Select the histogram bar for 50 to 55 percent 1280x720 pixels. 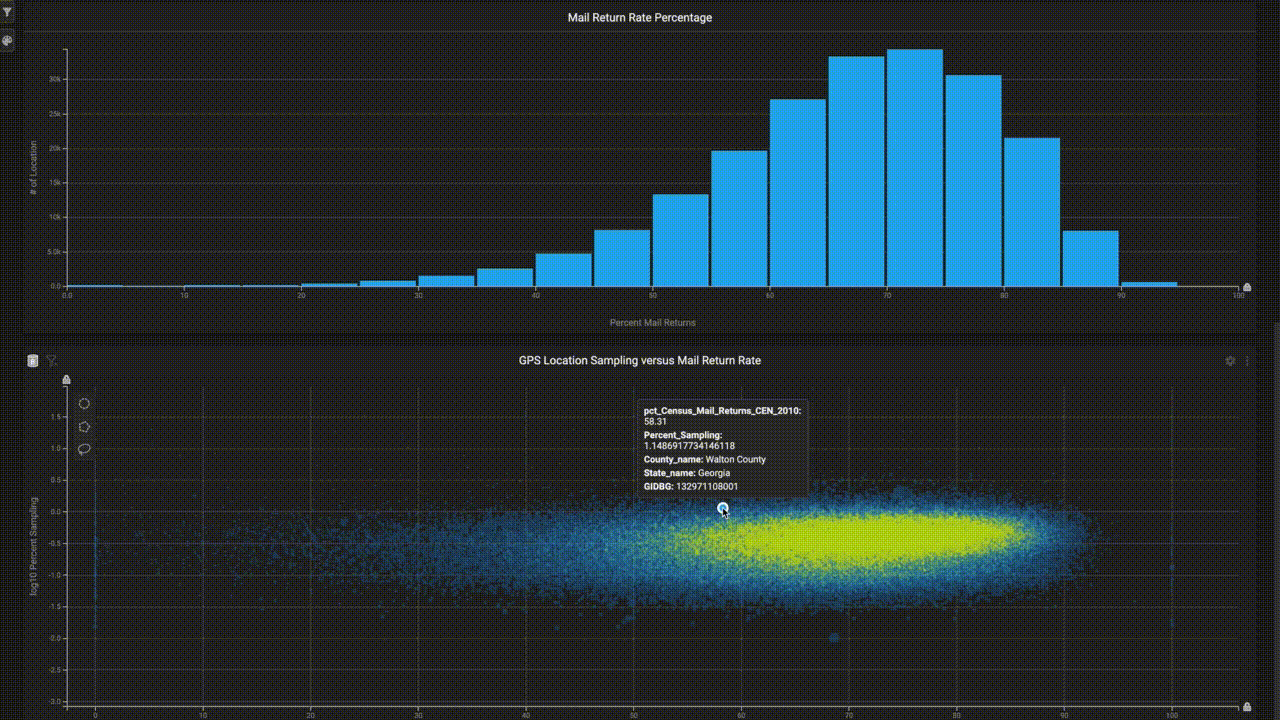(681, 240)
